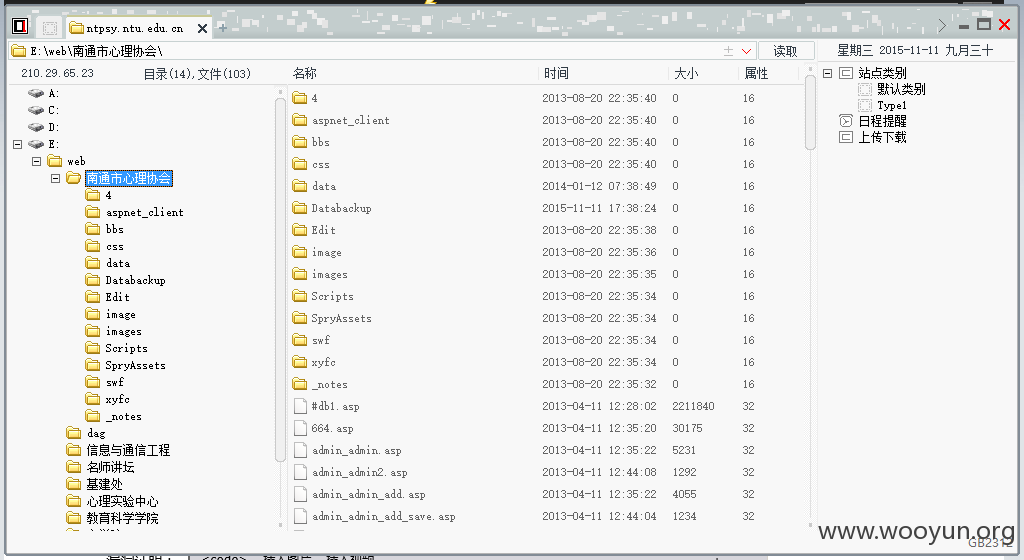Screen dimensions: 1024x560
Task: Sort by 属性 column header
Action: pyautogui.click(x=756, y=73)
